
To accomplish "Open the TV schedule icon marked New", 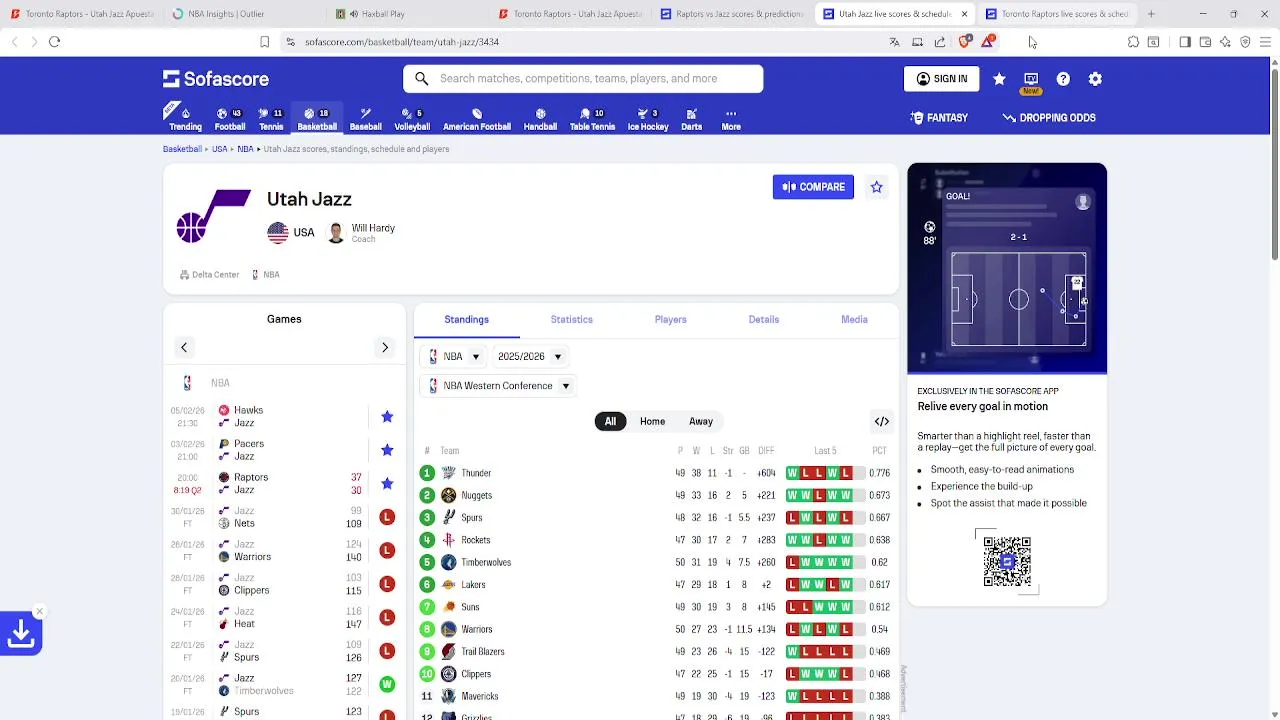I will click(1031, 80).
